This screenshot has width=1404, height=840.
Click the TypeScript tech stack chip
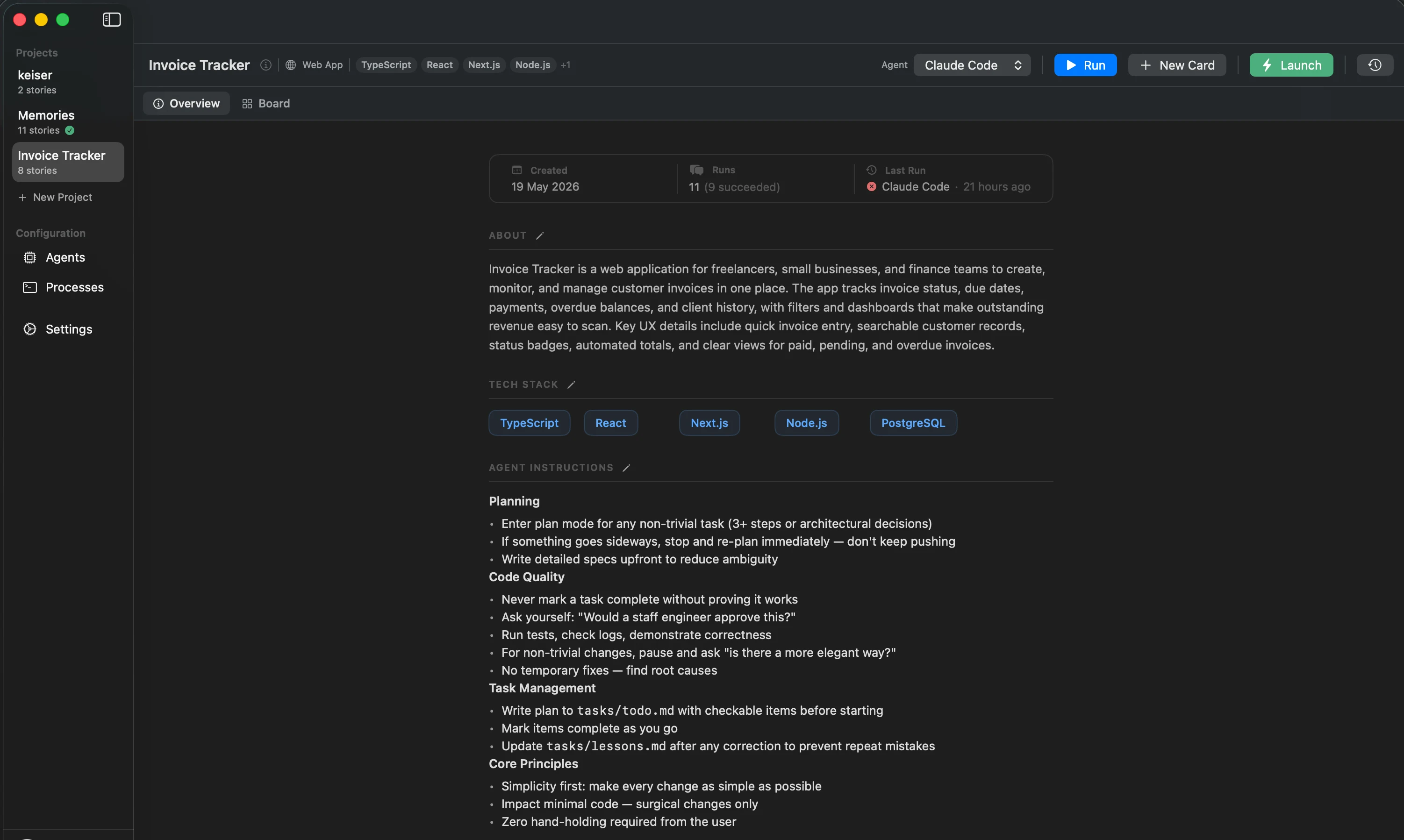pyautogui.click(x=529, y=423)
